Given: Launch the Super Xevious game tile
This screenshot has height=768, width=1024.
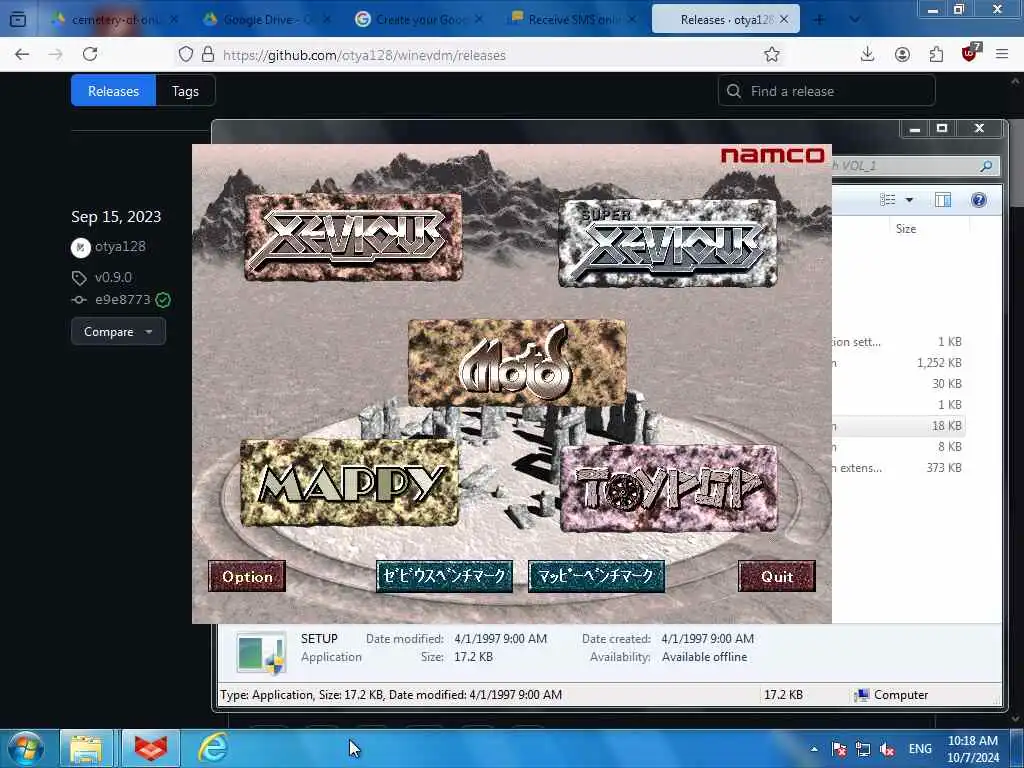Looking at the screenshot, I should point(667,243).
